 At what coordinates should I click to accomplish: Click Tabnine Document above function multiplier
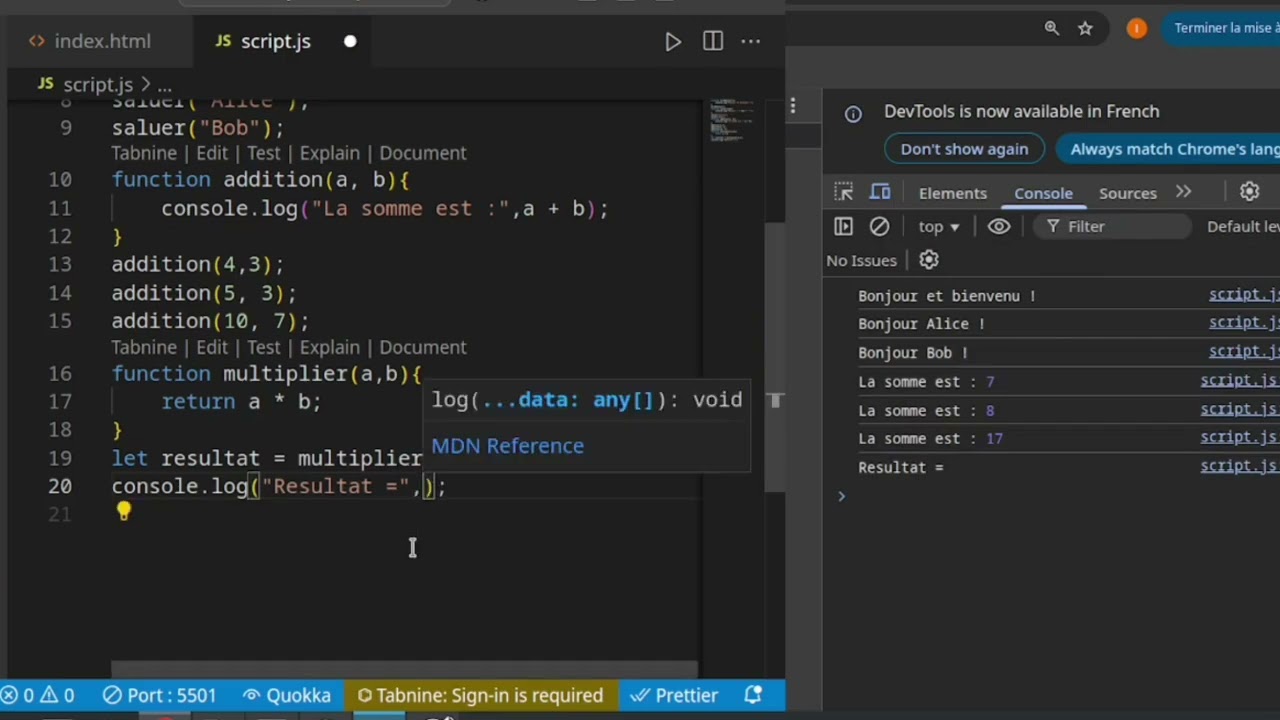[x=422, y=347]
